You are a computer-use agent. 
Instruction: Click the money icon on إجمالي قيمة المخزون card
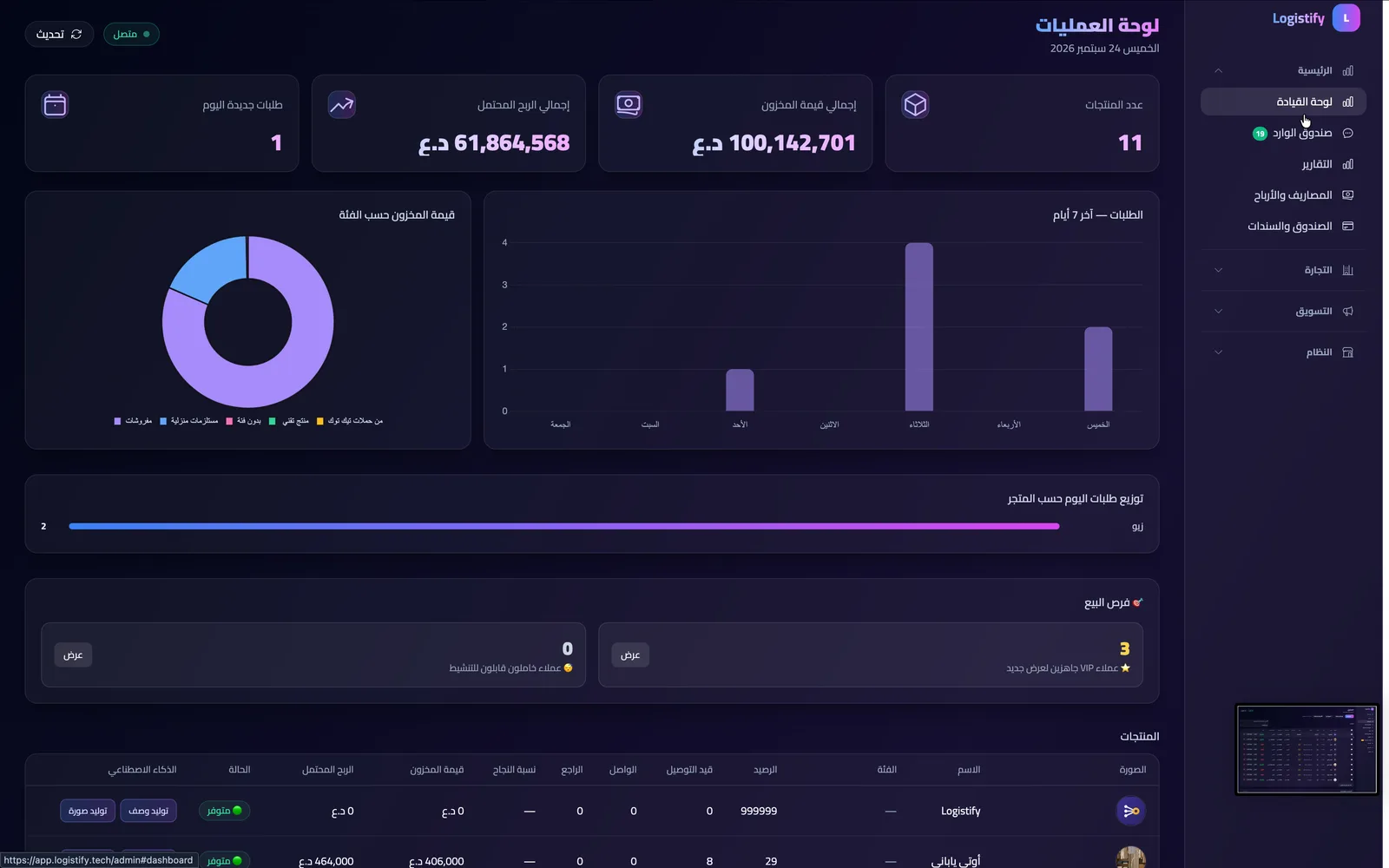pyautogui.click(x=628, y=105)
